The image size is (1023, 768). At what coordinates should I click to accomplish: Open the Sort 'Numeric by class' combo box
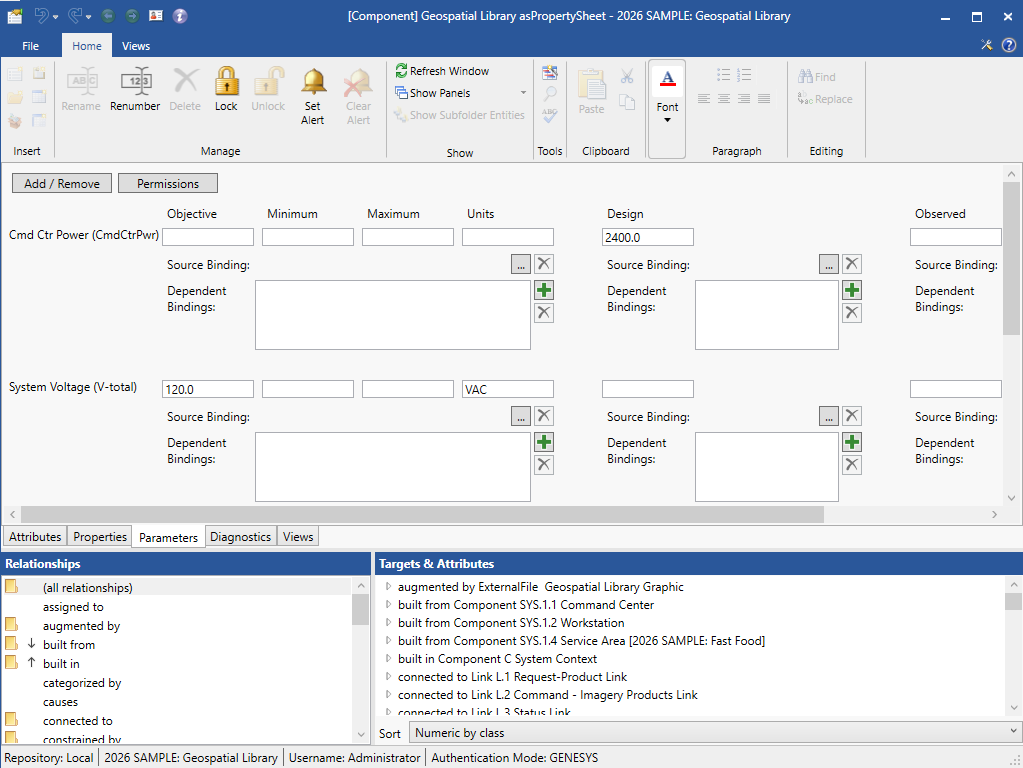tap(714, 733)
